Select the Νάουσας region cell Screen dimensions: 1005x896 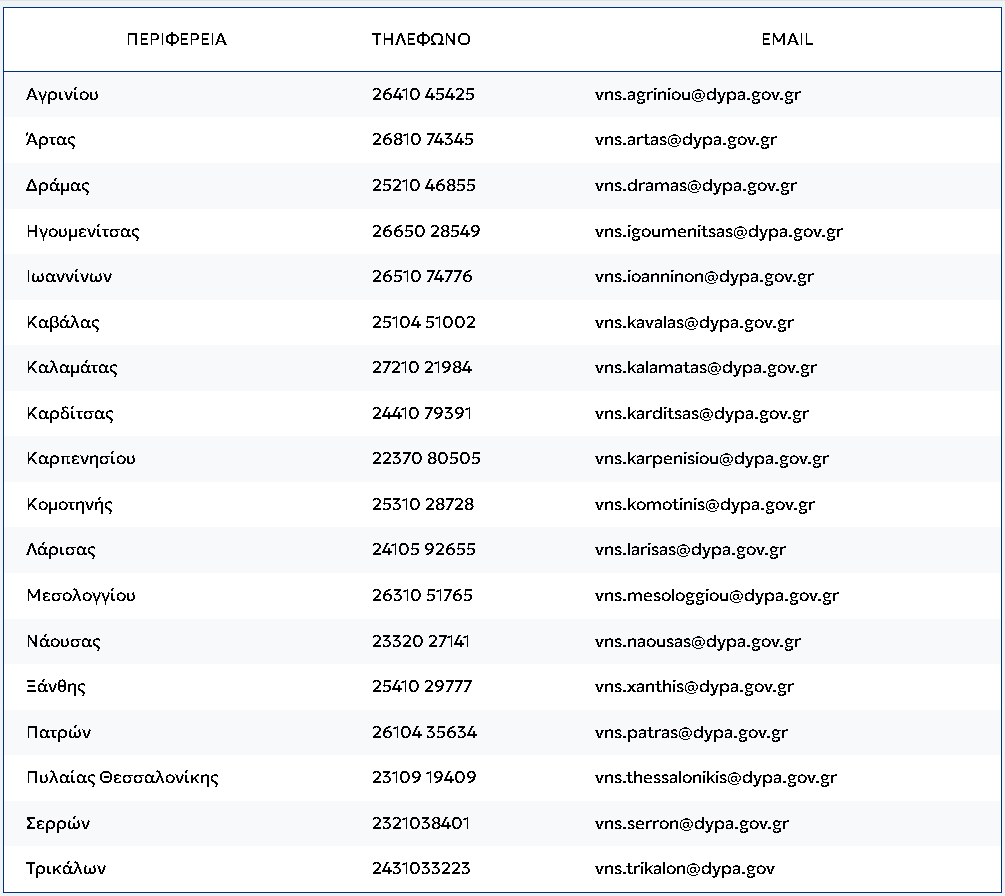point(63,642)
